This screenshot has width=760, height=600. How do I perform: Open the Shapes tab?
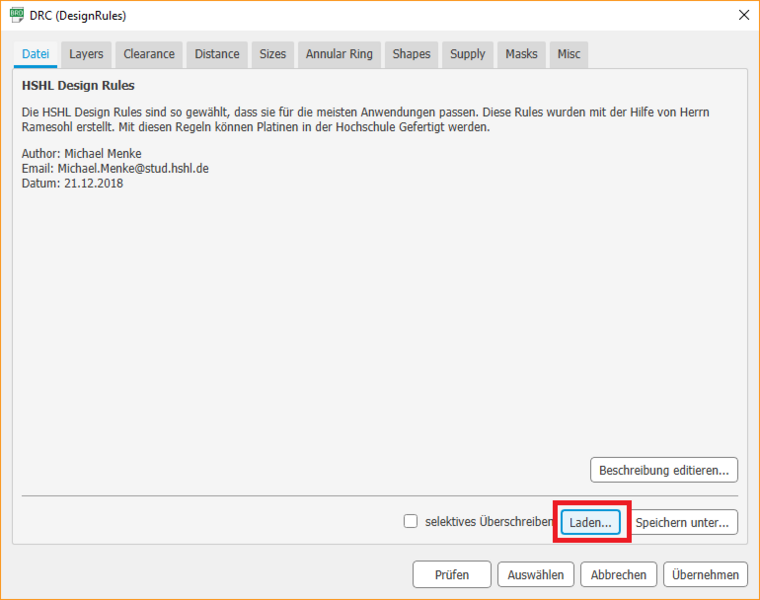click(411, 54)
